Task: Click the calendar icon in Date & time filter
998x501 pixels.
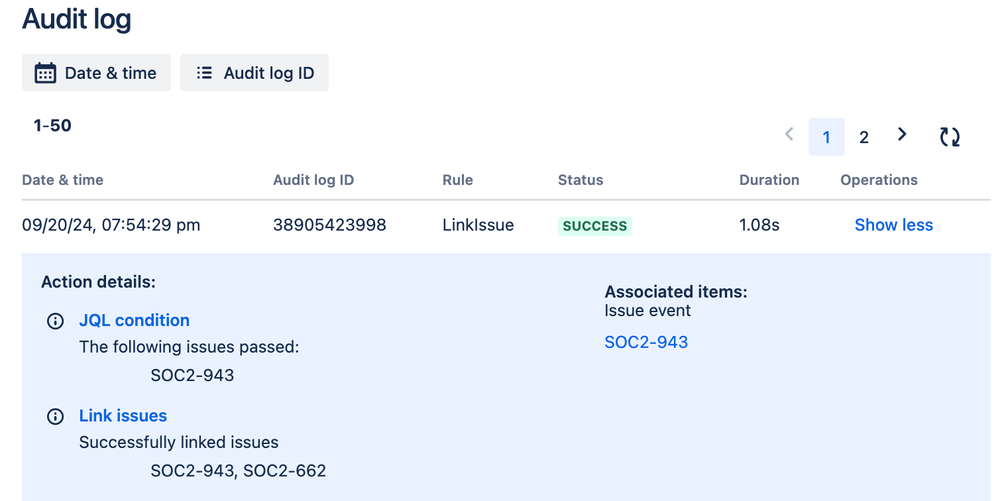Action: pyautogui.click(x=45, y=73)
